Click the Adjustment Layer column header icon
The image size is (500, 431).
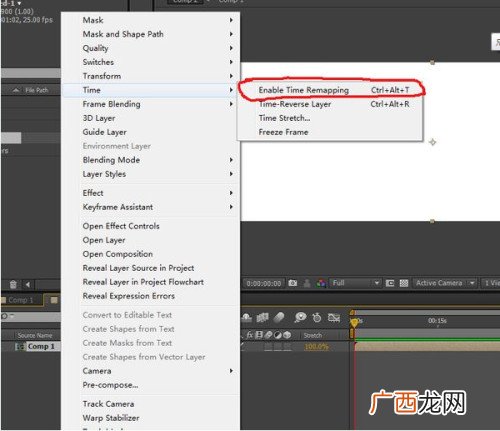(278, 335)
